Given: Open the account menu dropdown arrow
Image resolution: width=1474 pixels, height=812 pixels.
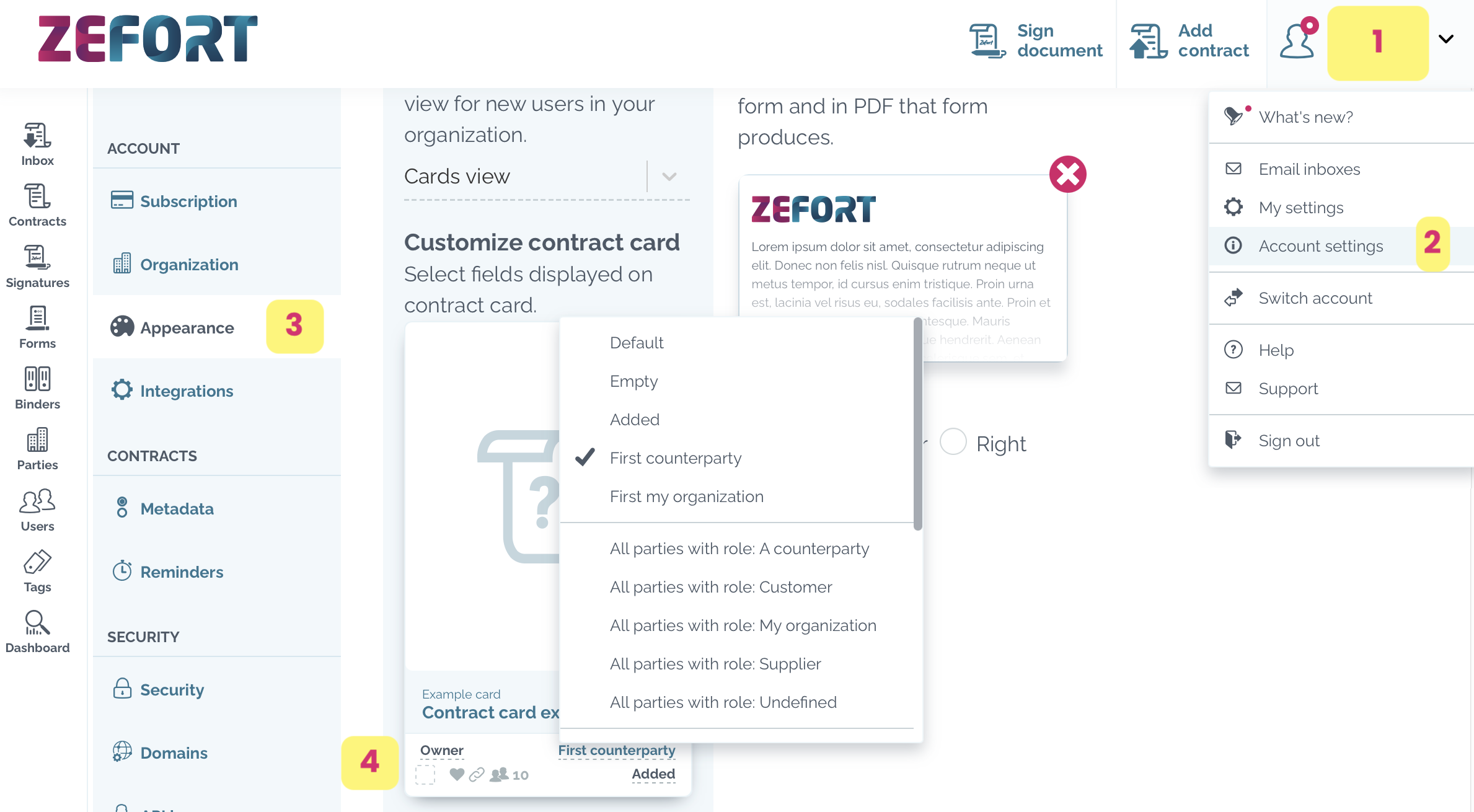Looking at the screenshot, I should [x=1448, y=40].
